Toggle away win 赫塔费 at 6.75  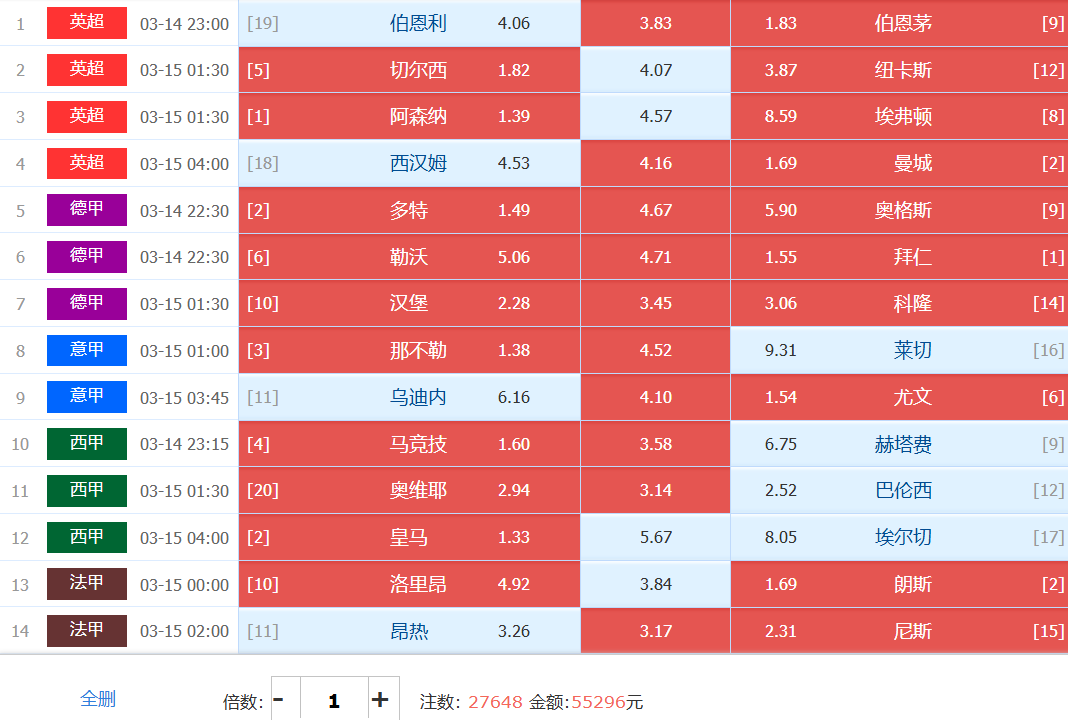pos(898,444)
